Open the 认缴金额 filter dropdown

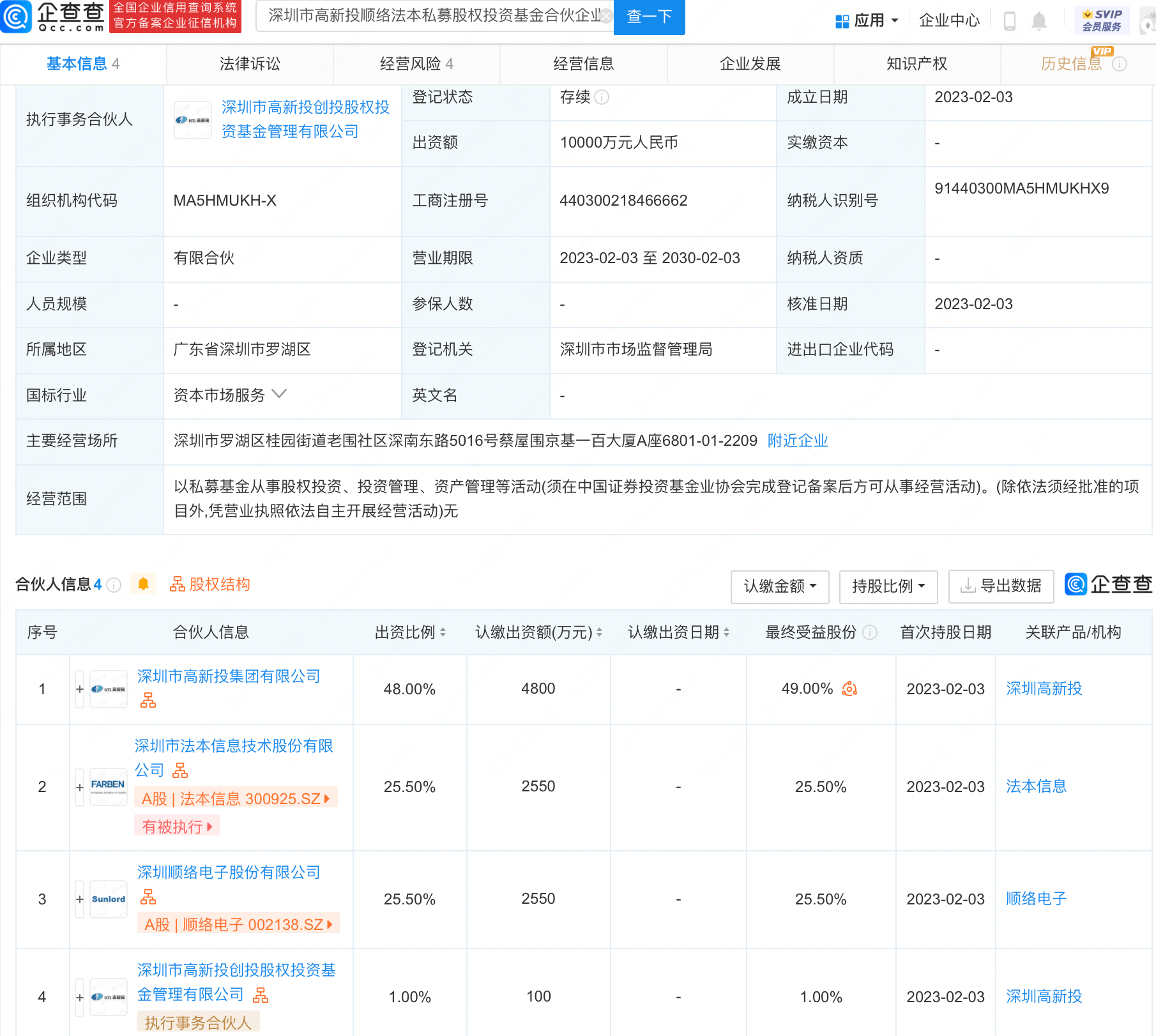tap(780, 586)
